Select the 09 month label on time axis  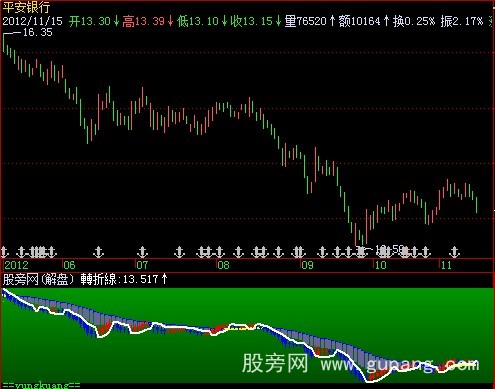(x=307, y=265)
